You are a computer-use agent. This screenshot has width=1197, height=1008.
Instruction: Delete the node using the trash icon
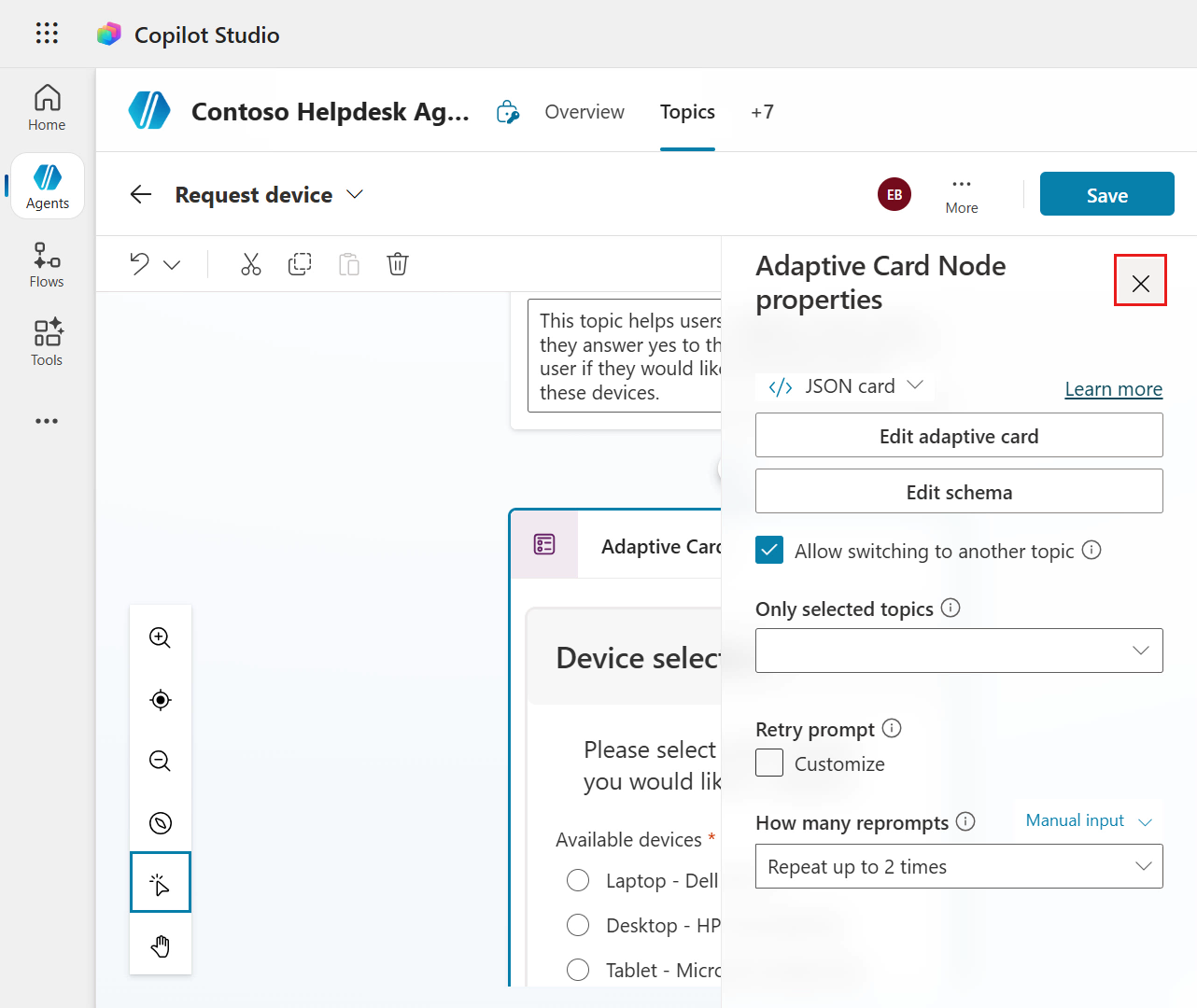tap(397, 264)
